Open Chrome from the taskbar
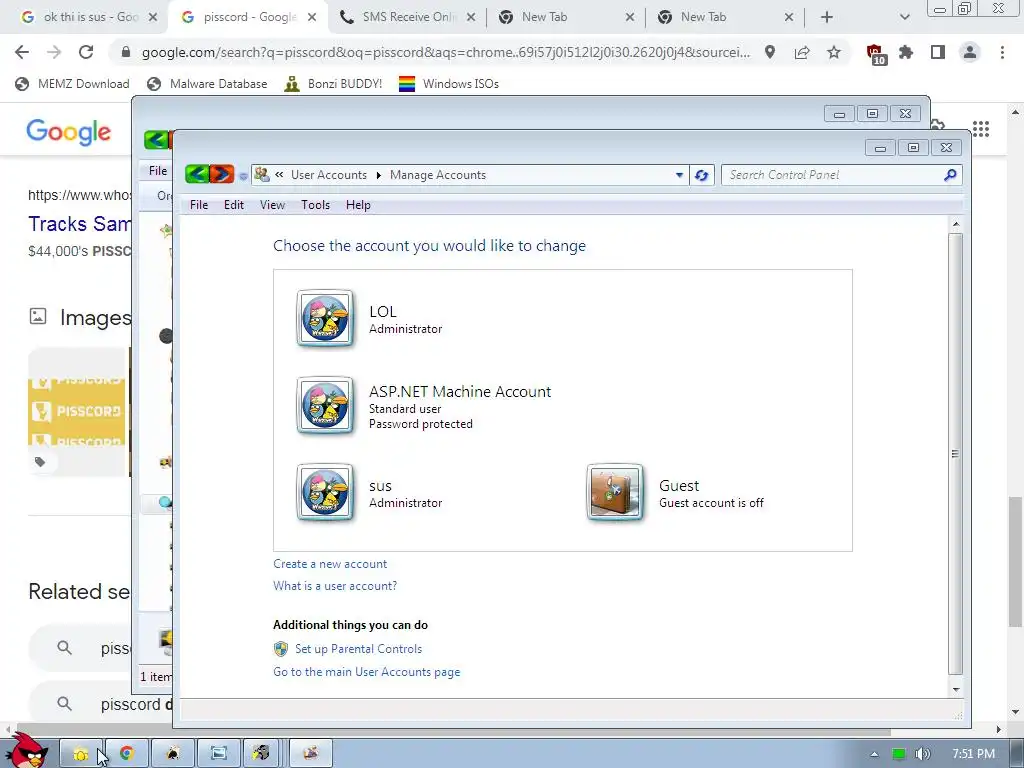Image resolution: width=1024 pixels, height=768 pixels. pos(127,754)
